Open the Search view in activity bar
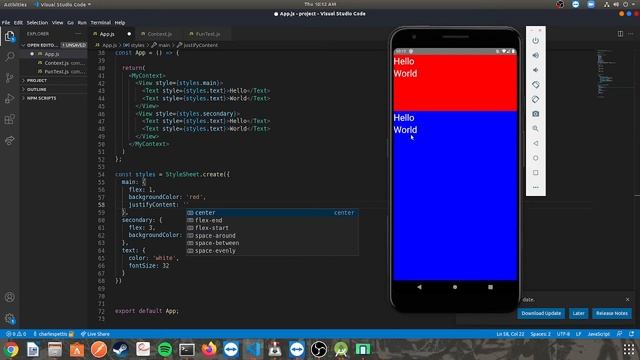This screenshot has height=360, width=640. point(10,56)
